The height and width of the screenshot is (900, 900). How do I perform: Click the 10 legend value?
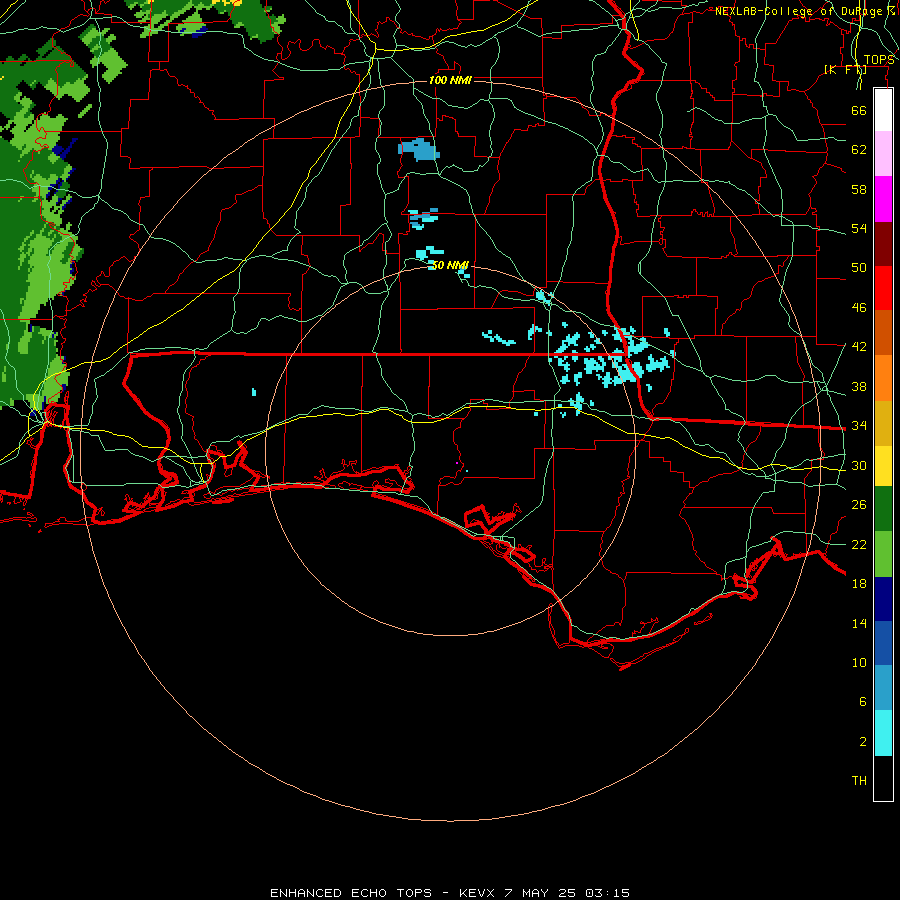tap(859, 662)
